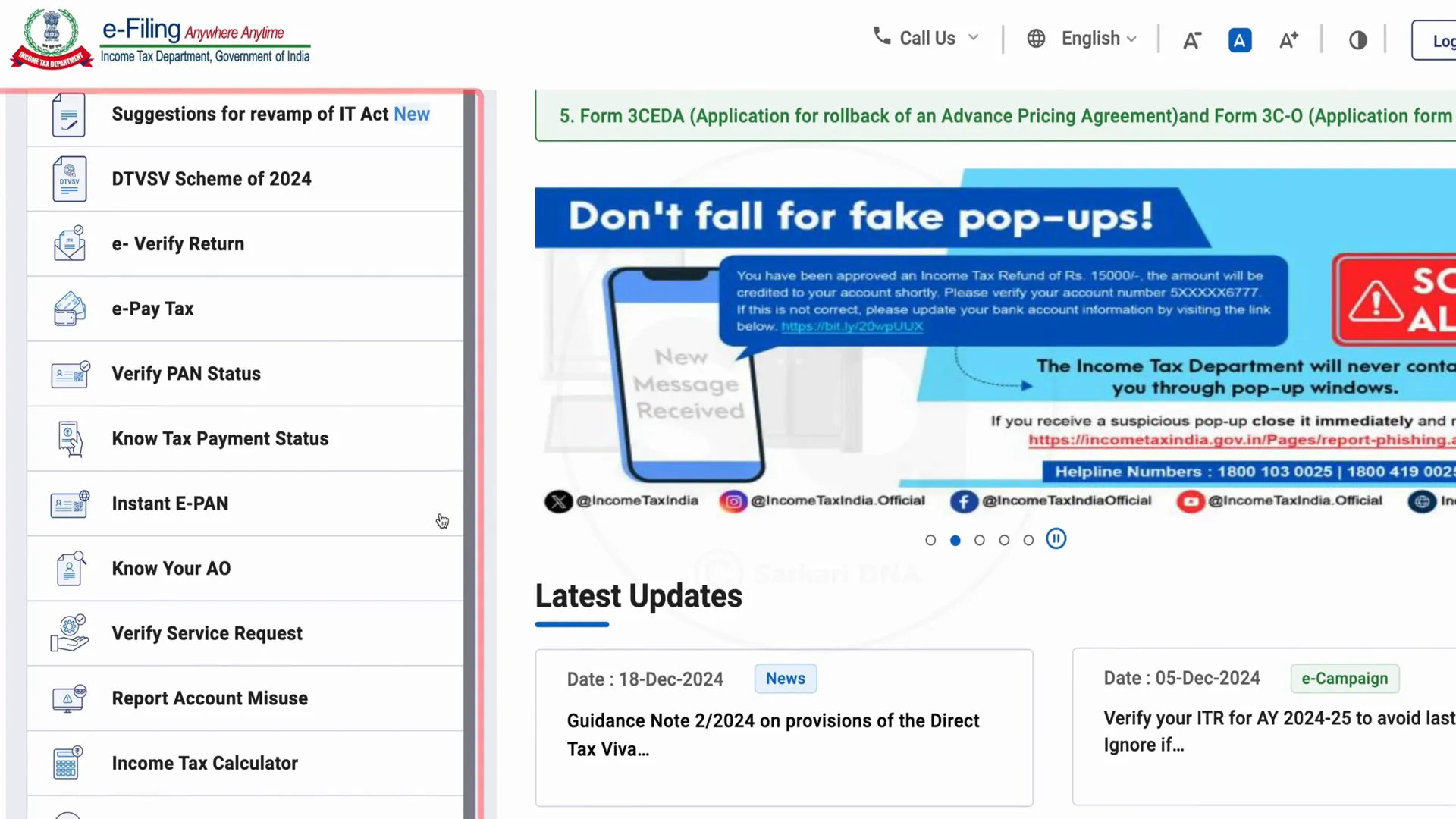Click the Know Your AO icon
Screen dimensions: 1456x819
[x=69, y=568]
